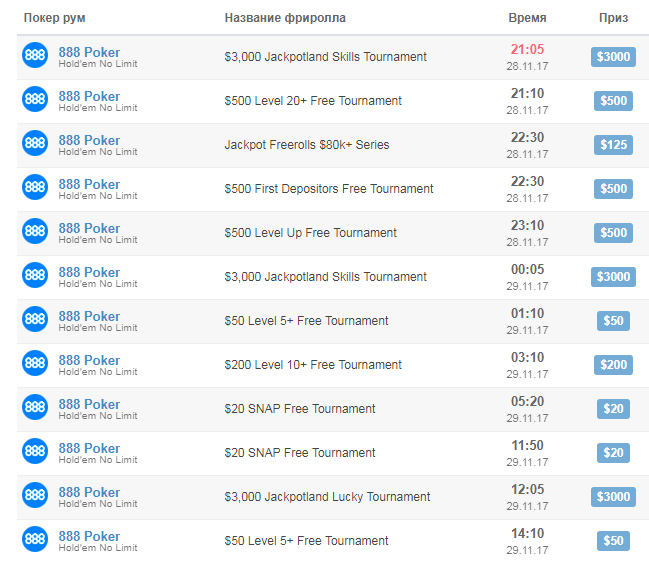Open the 888 logo for $200 Level 10+ tournament

click(35, 365)
